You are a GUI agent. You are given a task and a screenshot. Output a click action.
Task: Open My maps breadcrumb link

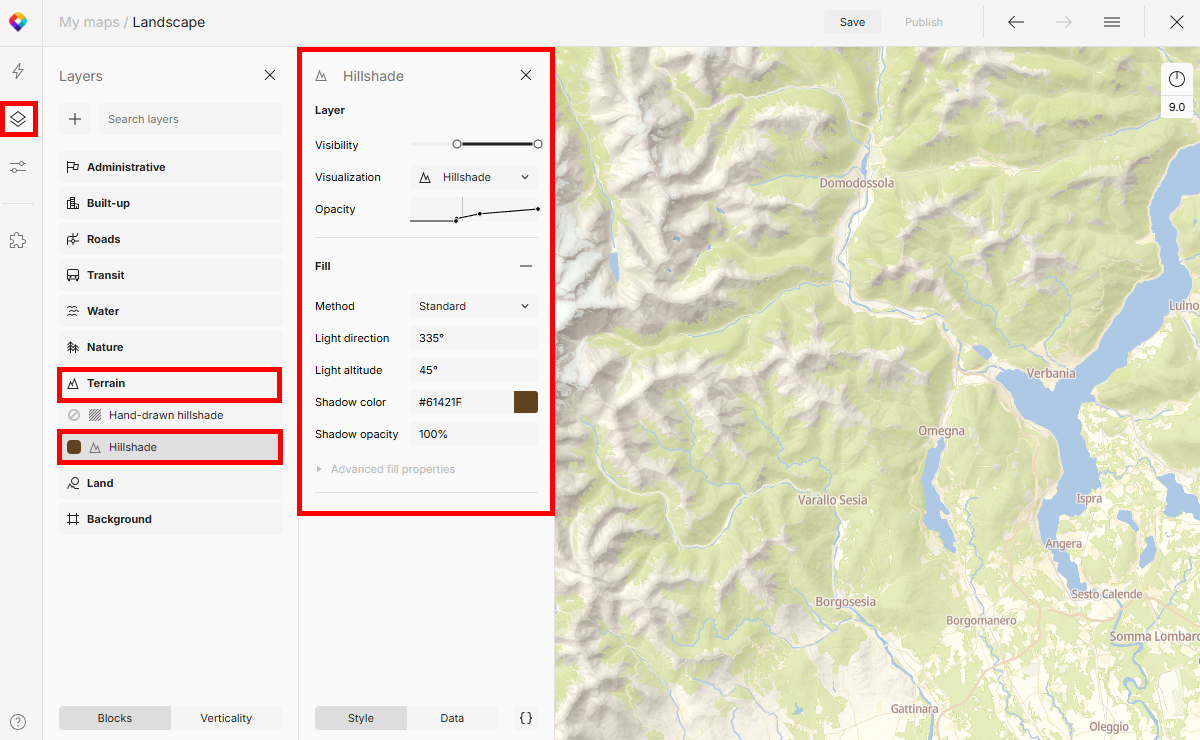(x=88, y=21)
